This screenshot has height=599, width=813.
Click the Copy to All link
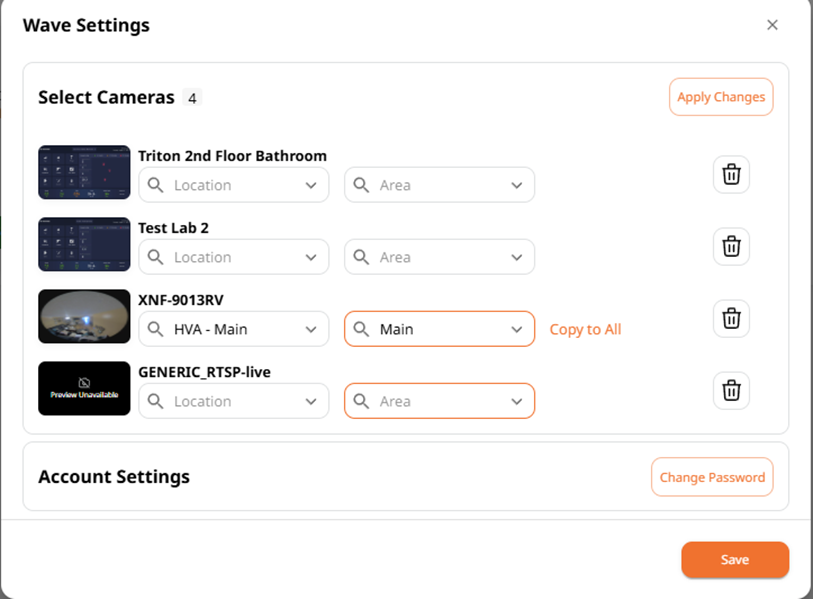(x=585, y=329)
